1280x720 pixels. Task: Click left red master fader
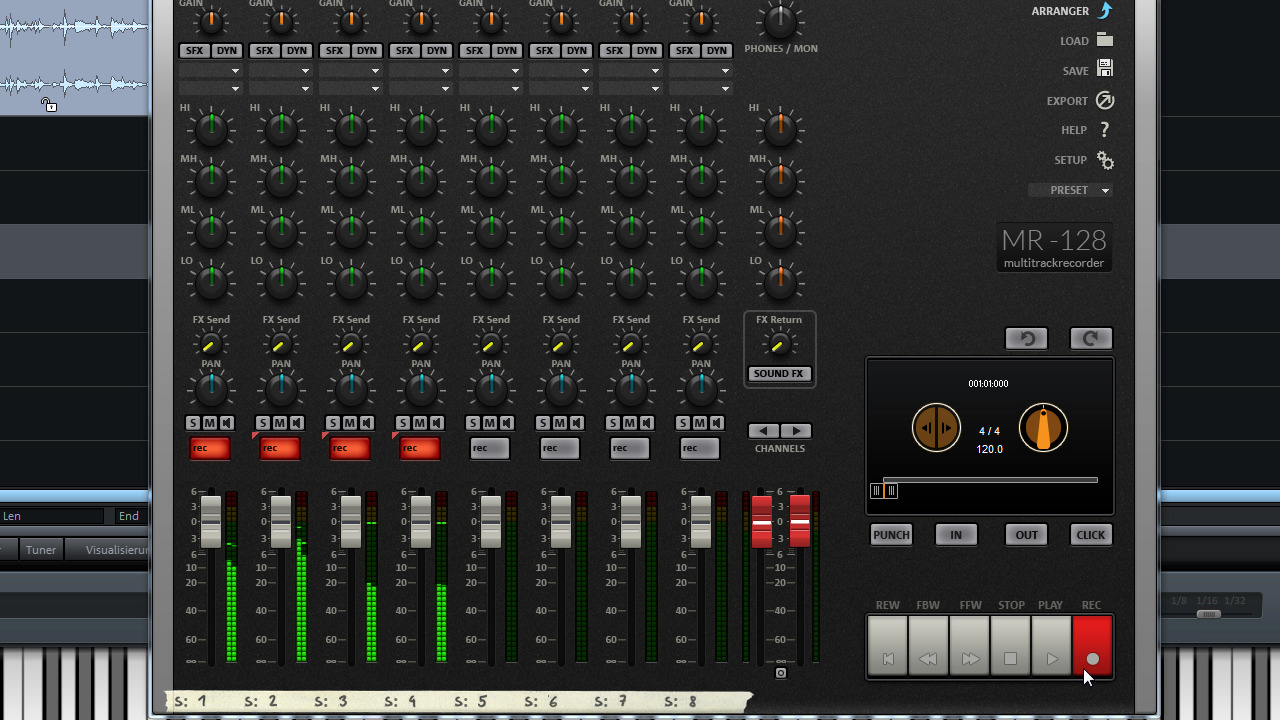click(762, 521)
